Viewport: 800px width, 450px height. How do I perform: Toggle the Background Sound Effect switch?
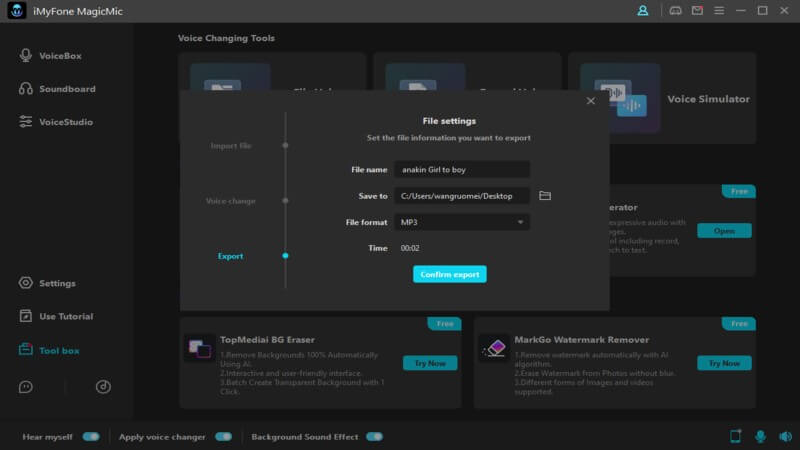click(x=374, y=437)
